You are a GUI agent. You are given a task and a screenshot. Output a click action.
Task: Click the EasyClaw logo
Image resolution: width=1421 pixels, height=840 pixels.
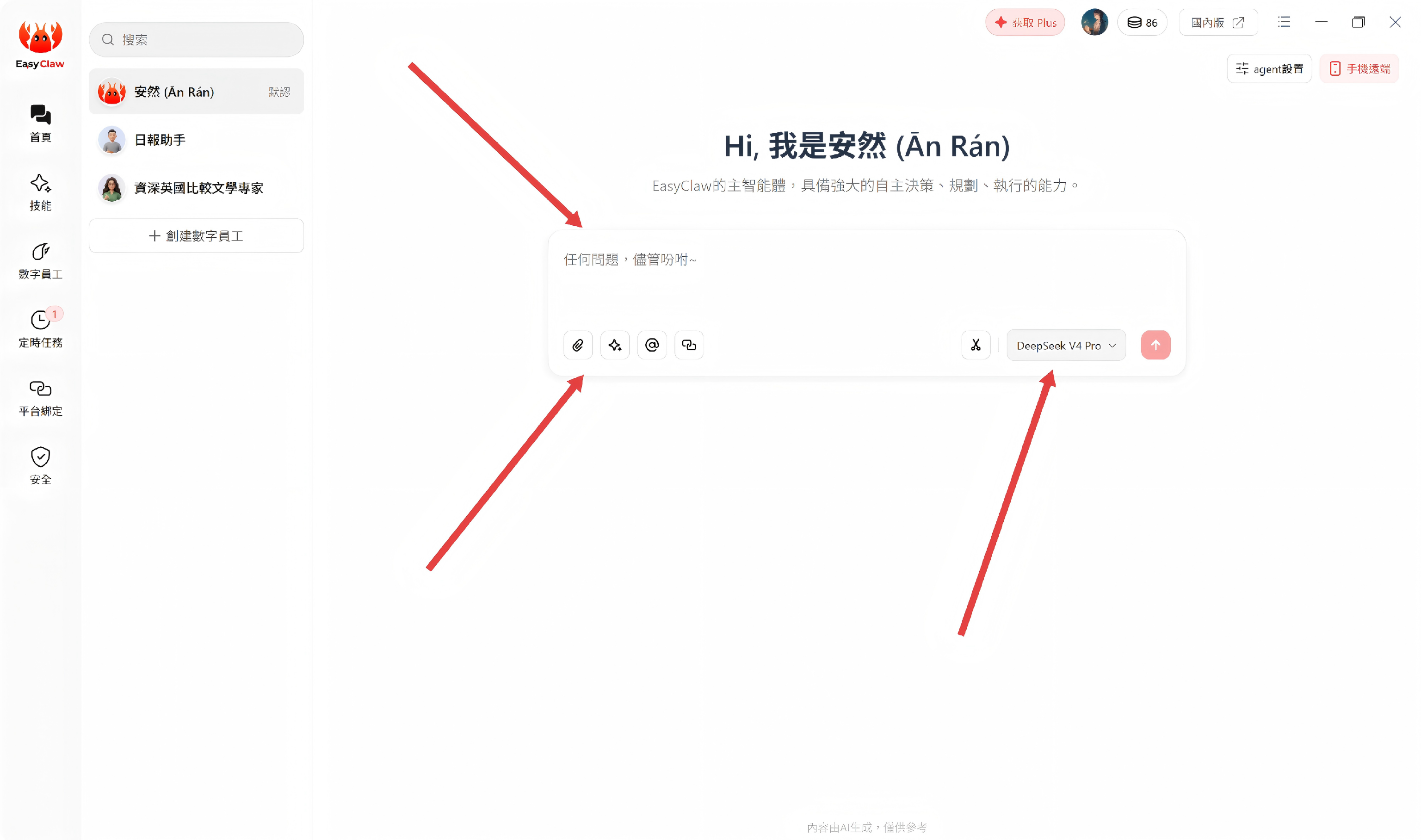[40, 44]
